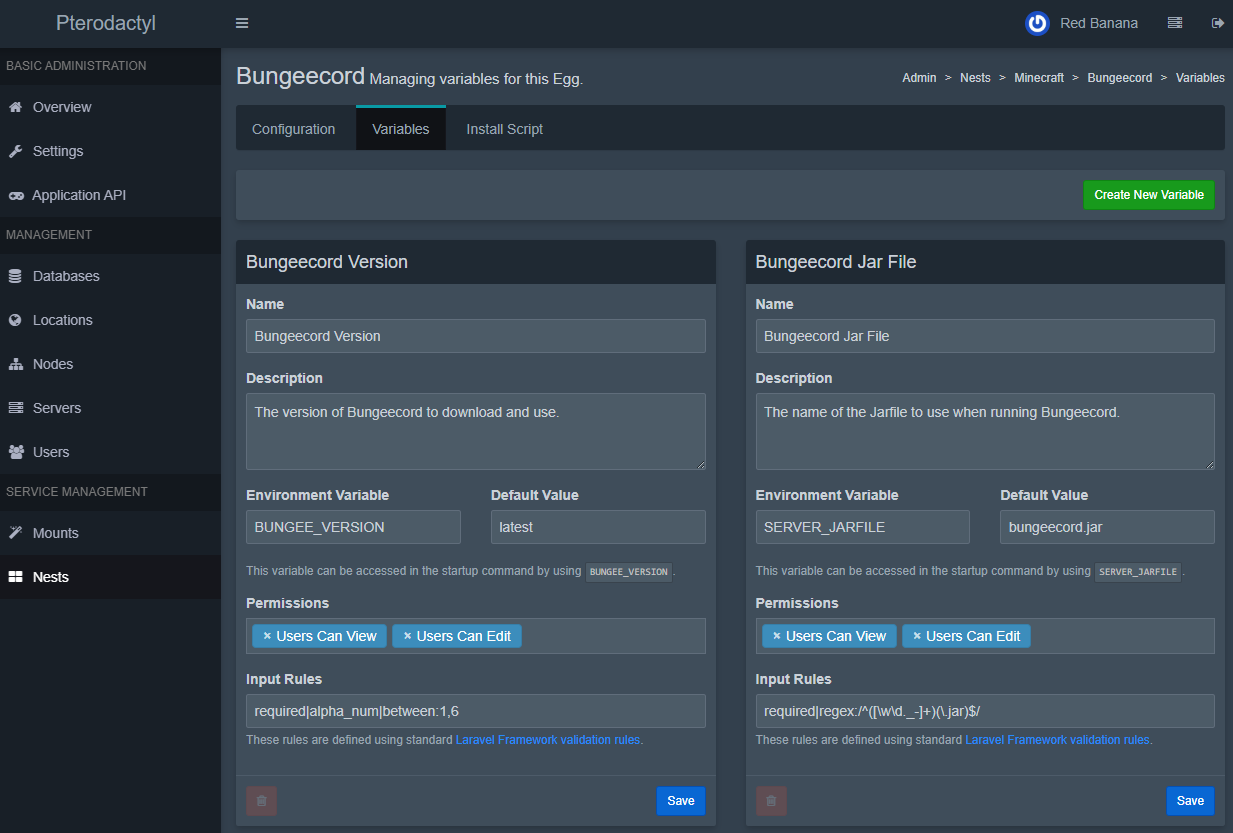The image size is (1233, 833).
Task: Click the wrench icon beside Settings
Action: (15, 151)
